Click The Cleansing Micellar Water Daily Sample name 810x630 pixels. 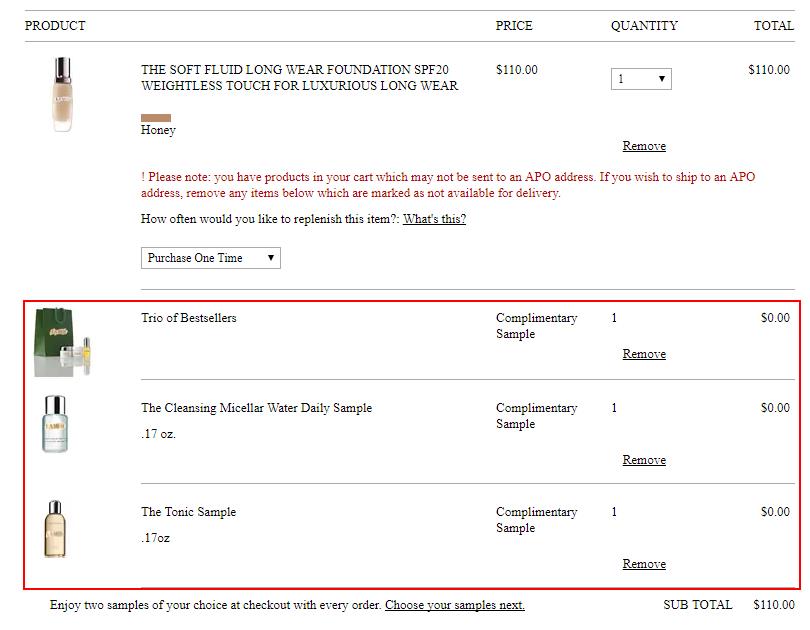click(256, 408)
